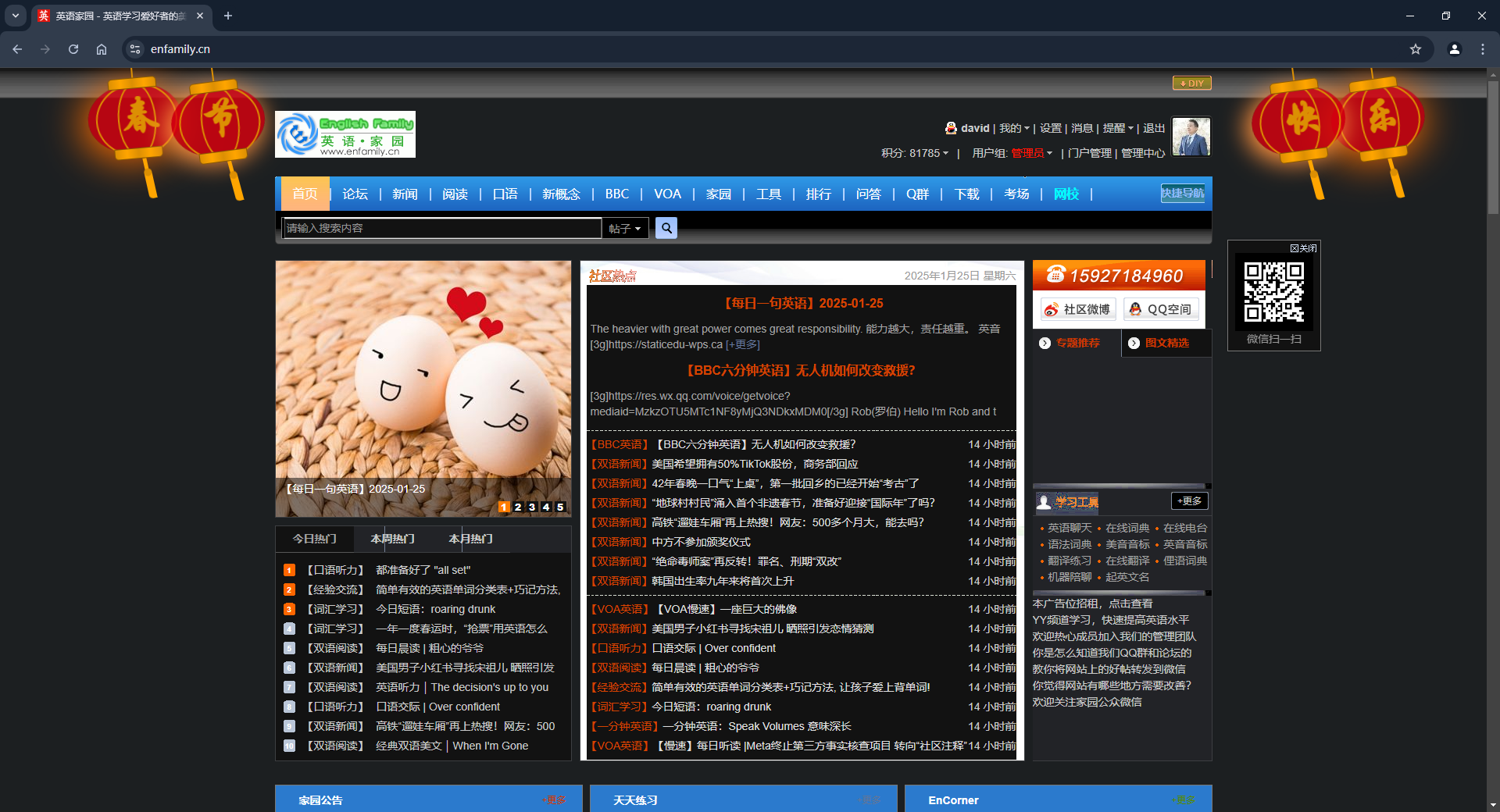The height and width of the screenshot is (812, 1500).
Task: Click the English Family site logo
Action: click(345, 134)
